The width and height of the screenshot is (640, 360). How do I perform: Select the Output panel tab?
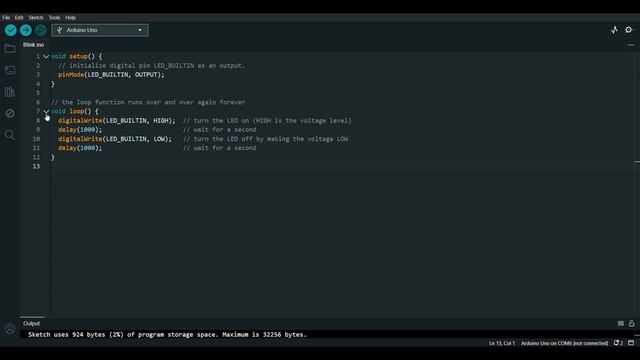[x=31, y=323]
